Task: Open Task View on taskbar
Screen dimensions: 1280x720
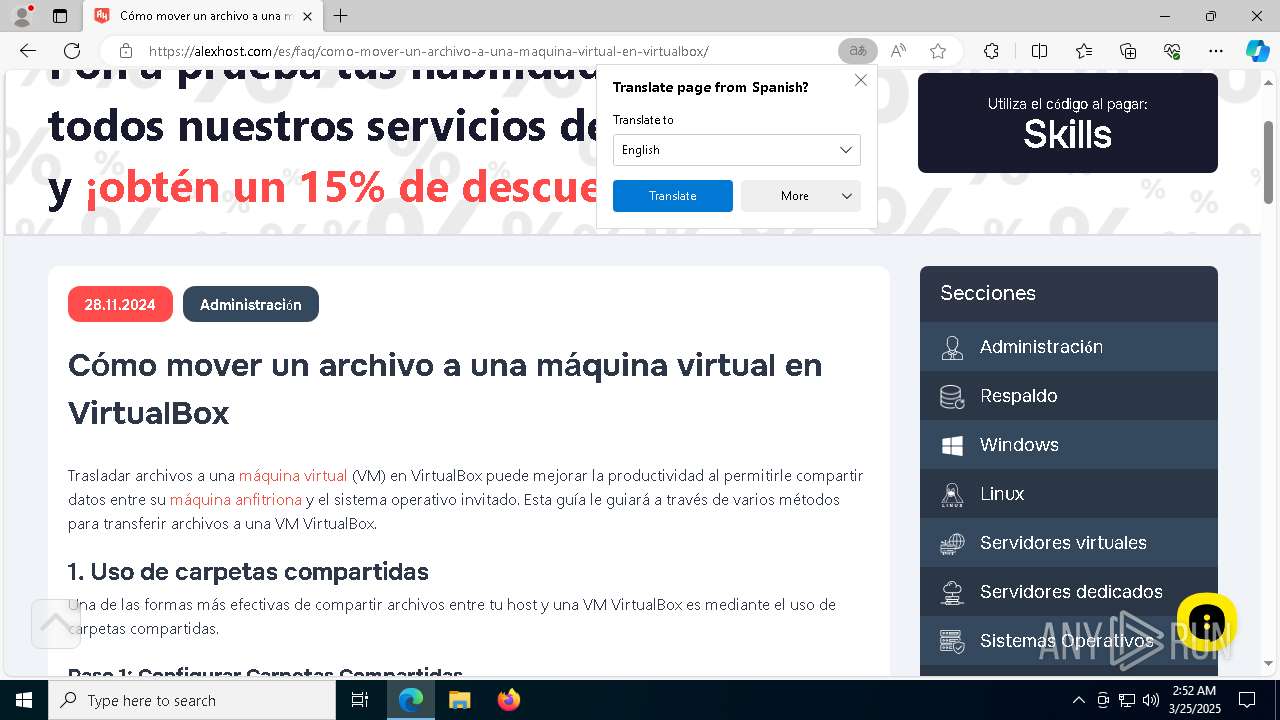Action: 360,700
